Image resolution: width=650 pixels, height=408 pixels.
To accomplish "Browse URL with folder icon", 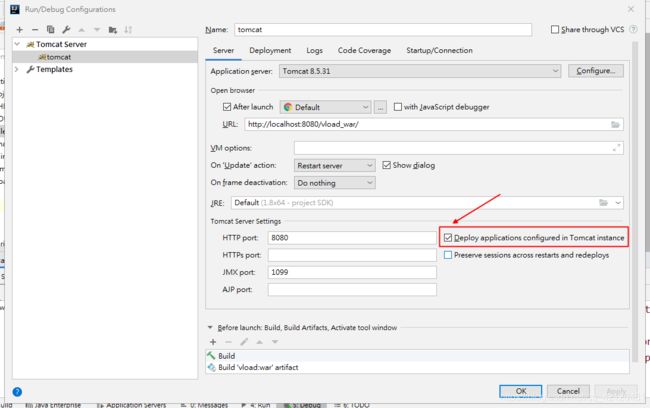I will click(x=615, y=124).
